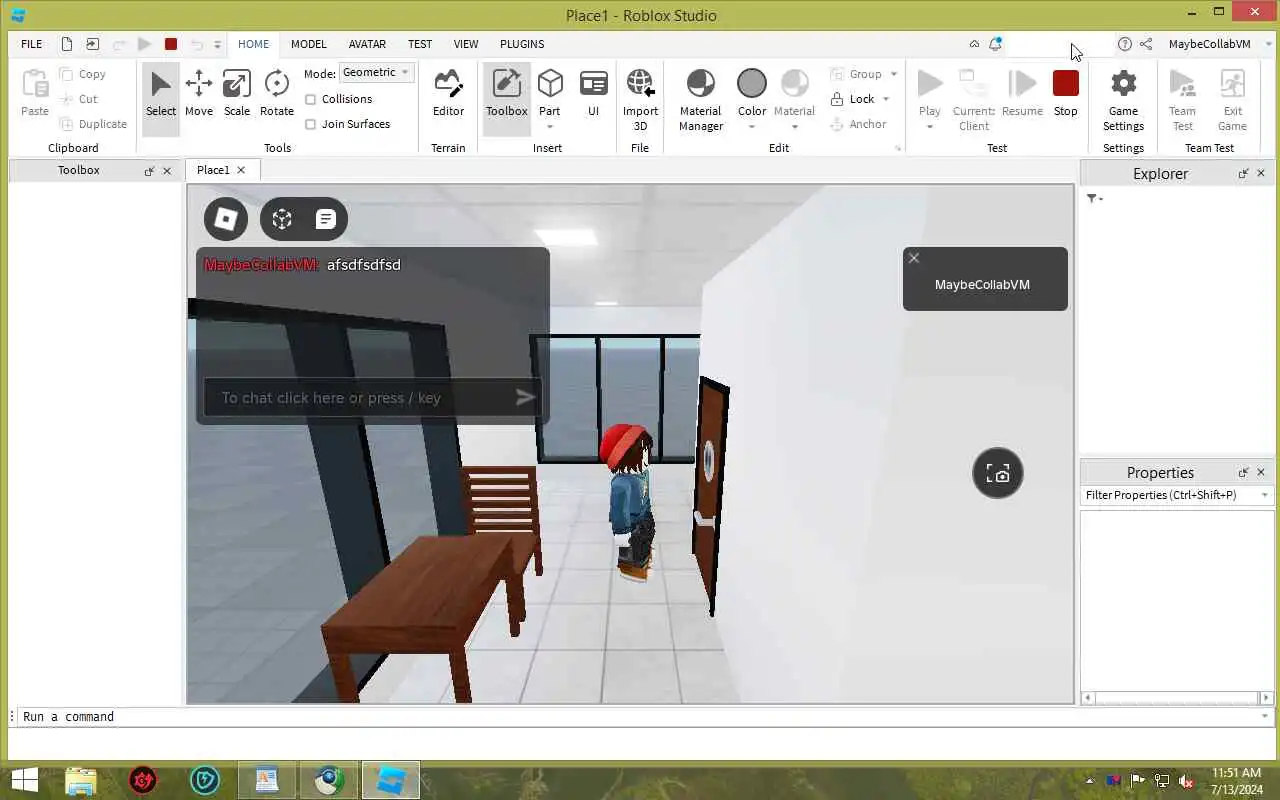This screenshot has width=1280, height=800.
Task: Expand the Play dropdown arrow
Action: pos(930,127)
